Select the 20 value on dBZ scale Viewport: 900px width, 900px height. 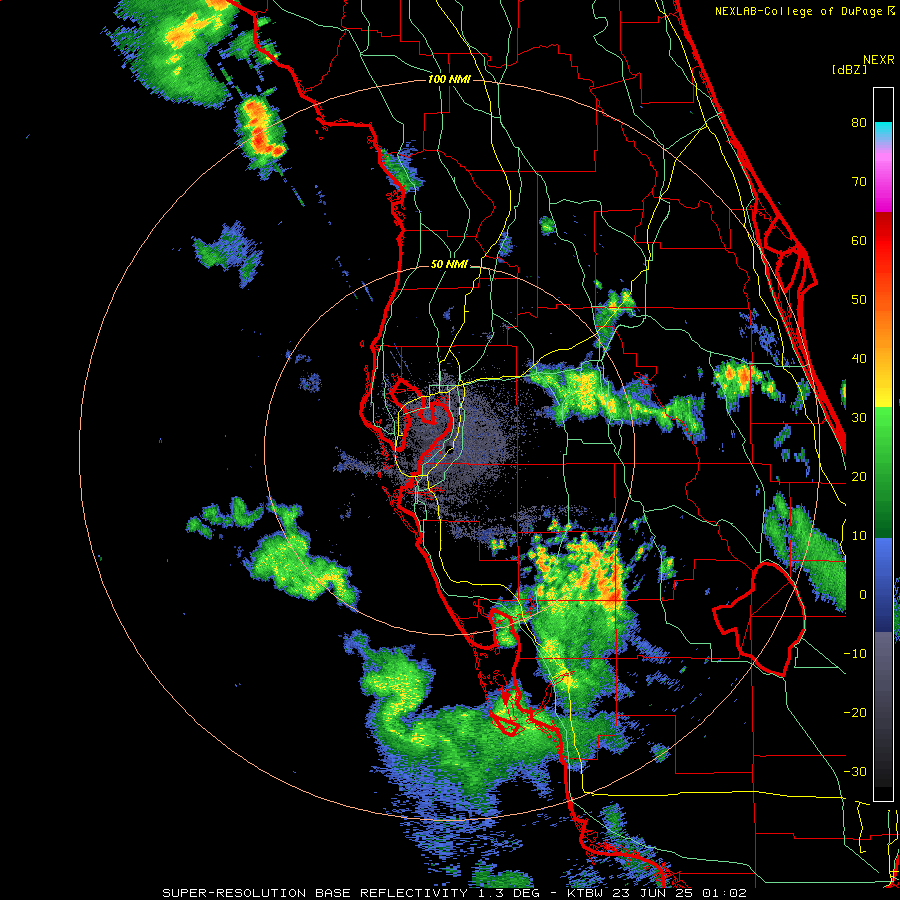(x=859, y=476)
